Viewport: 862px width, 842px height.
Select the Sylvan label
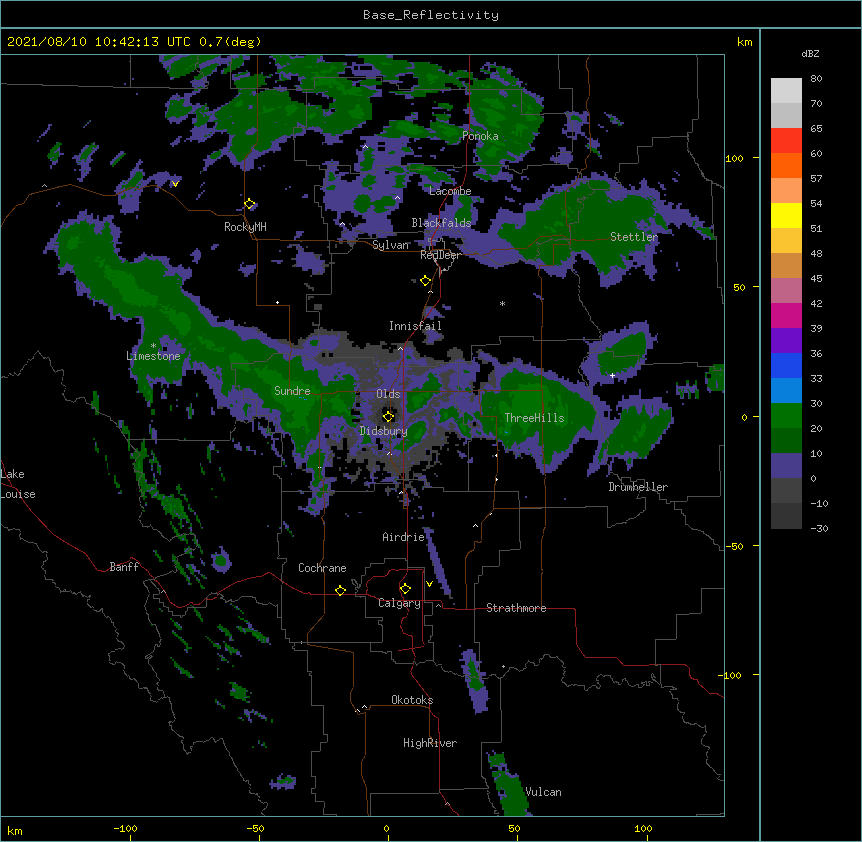point(391,245)
